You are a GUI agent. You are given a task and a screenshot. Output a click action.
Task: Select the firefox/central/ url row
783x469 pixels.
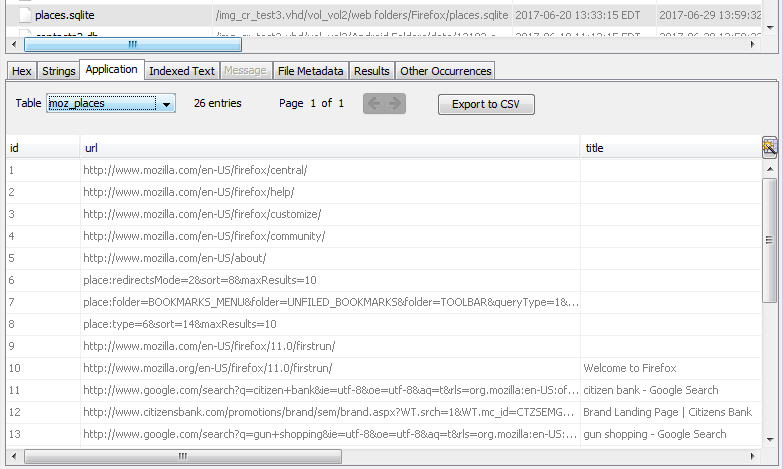coord(330,170)
